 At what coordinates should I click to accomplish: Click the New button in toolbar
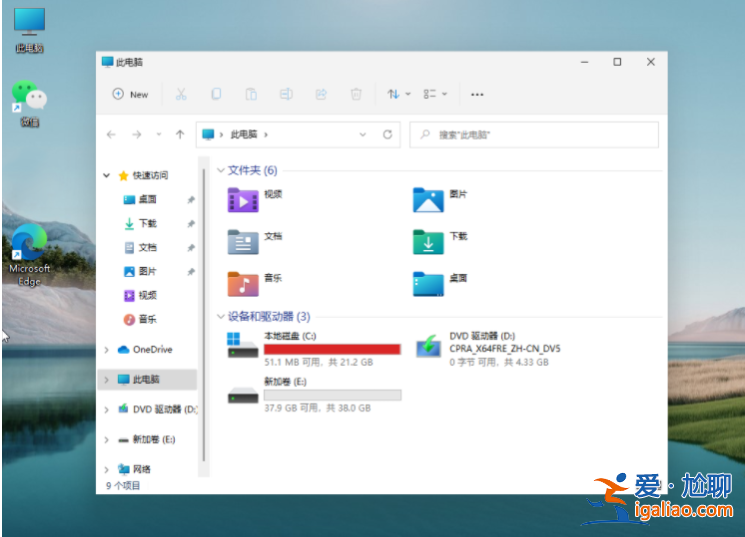pyautogui.click(x=130, y=94)
